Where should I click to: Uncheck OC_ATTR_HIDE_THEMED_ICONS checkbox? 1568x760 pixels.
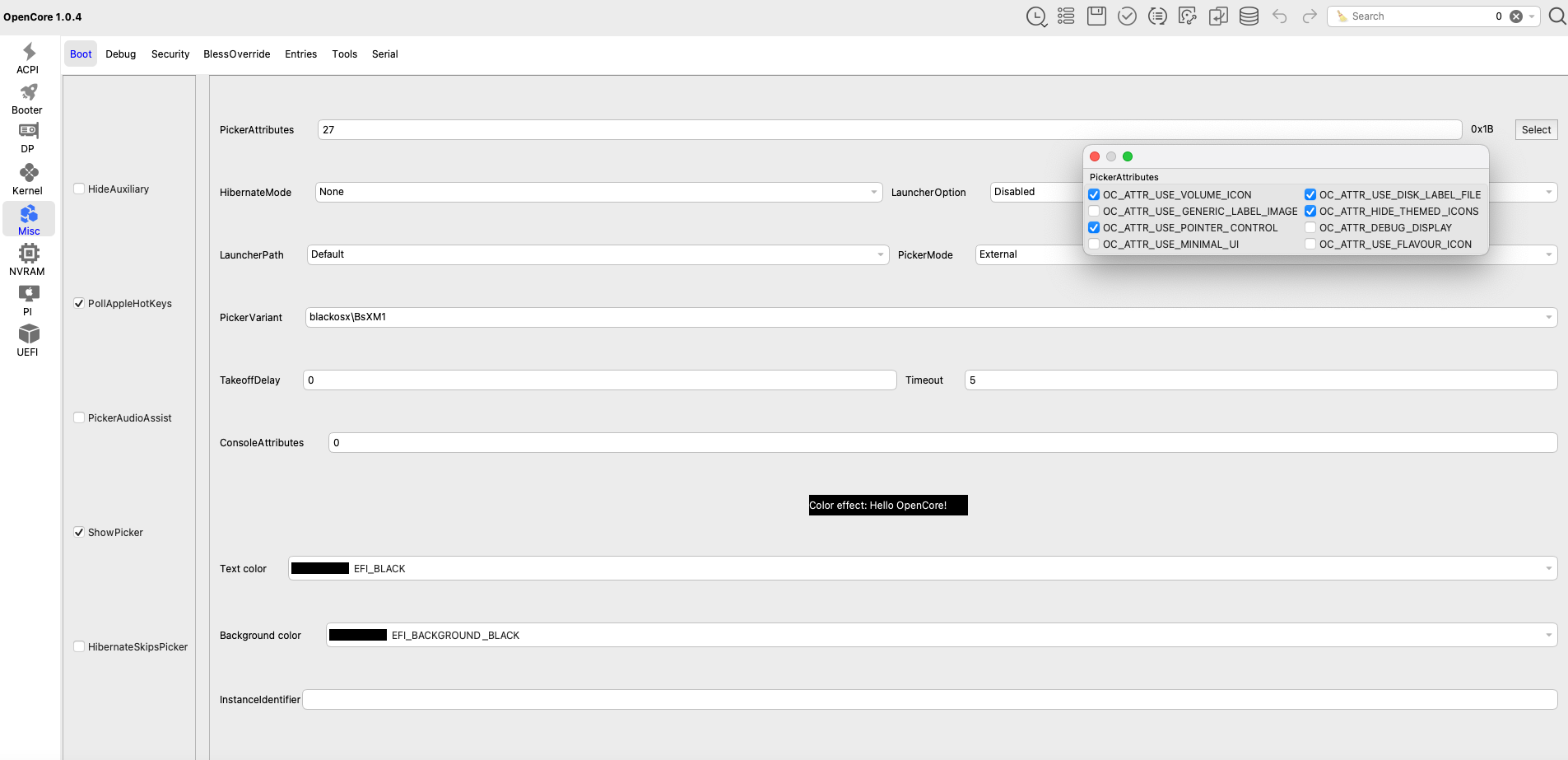[1310, 211]
